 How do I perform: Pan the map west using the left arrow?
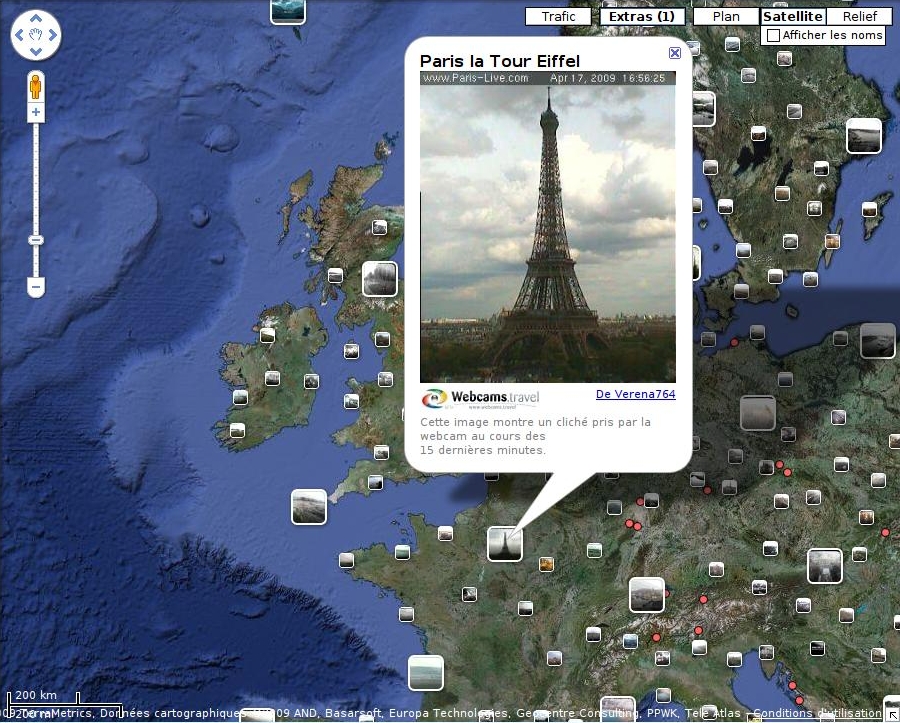[x=21, y=36]
